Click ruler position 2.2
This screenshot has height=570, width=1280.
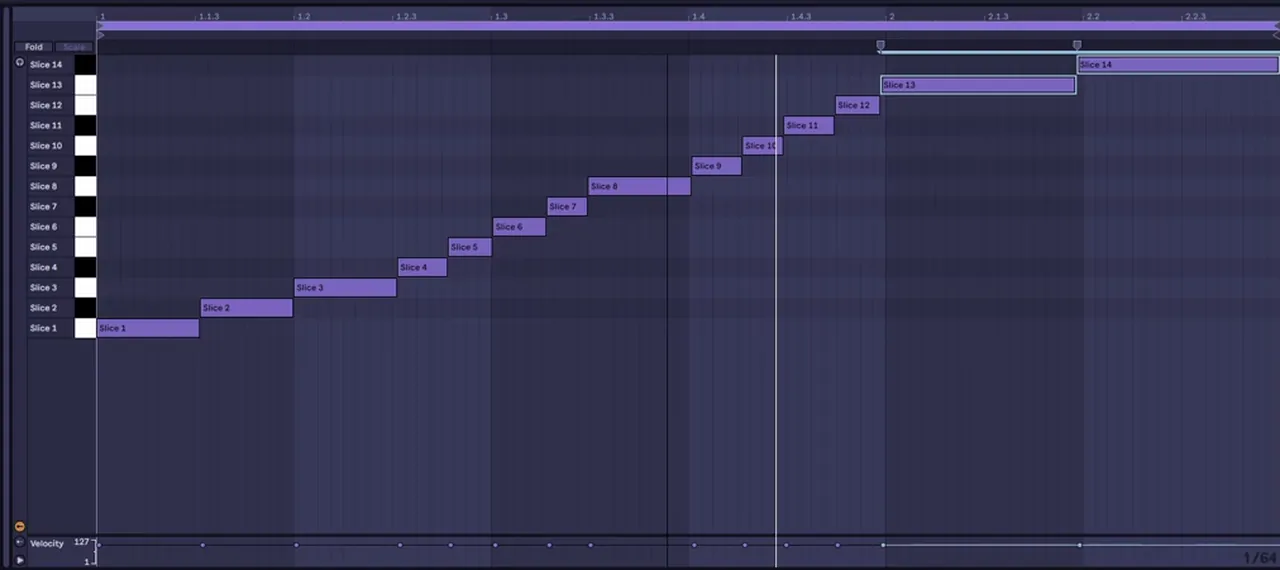coord(1093,17)
